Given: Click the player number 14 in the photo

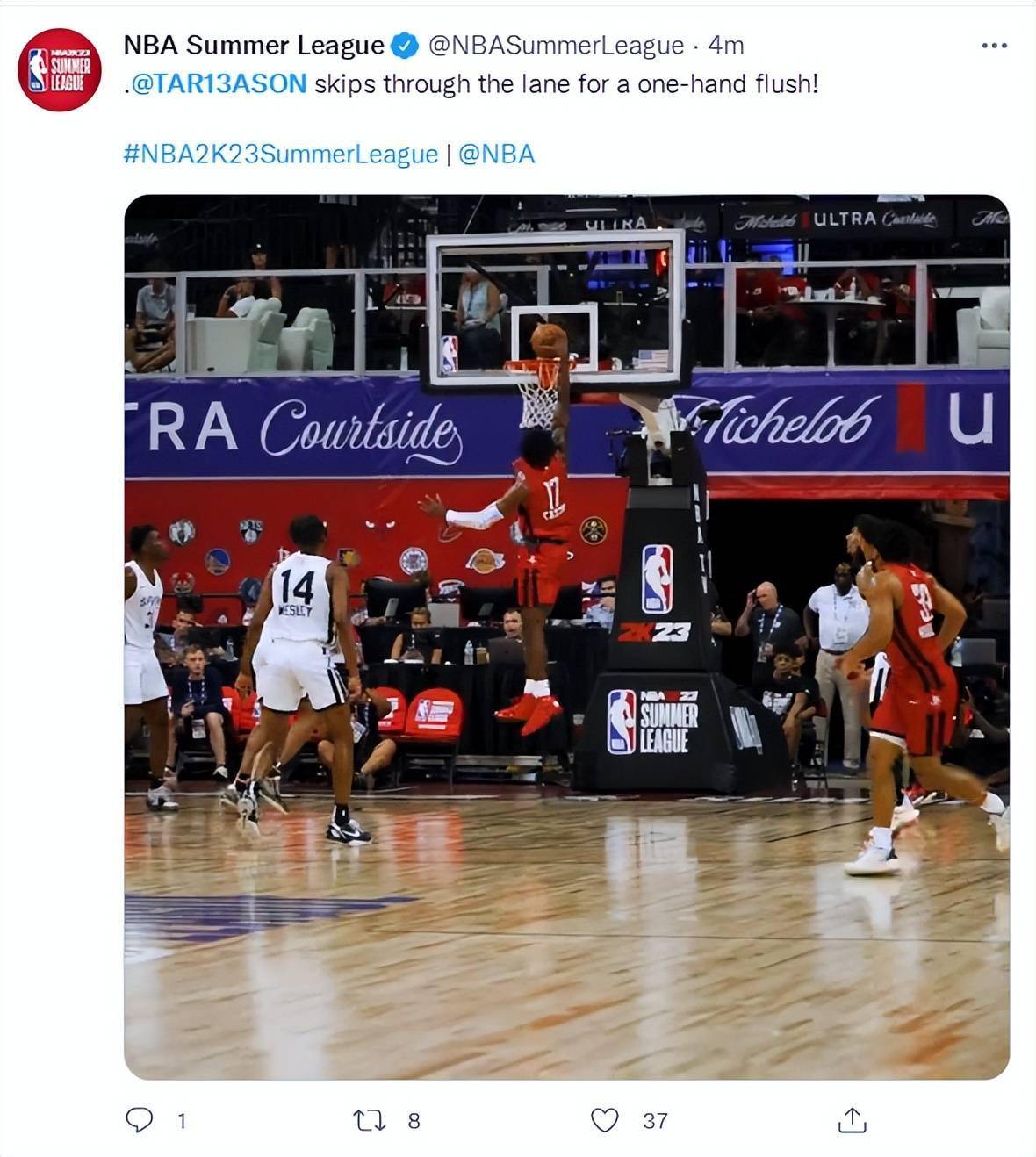Looking at the screenshot, I should point(298,586).
